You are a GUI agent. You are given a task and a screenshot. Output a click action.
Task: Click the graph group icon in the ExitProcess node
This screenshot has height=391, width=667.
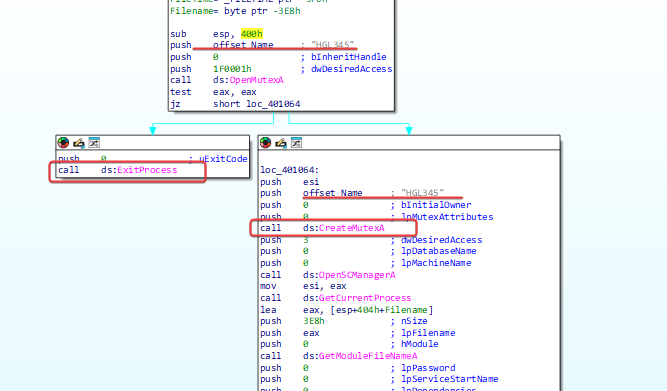click(x=94, y=143)
